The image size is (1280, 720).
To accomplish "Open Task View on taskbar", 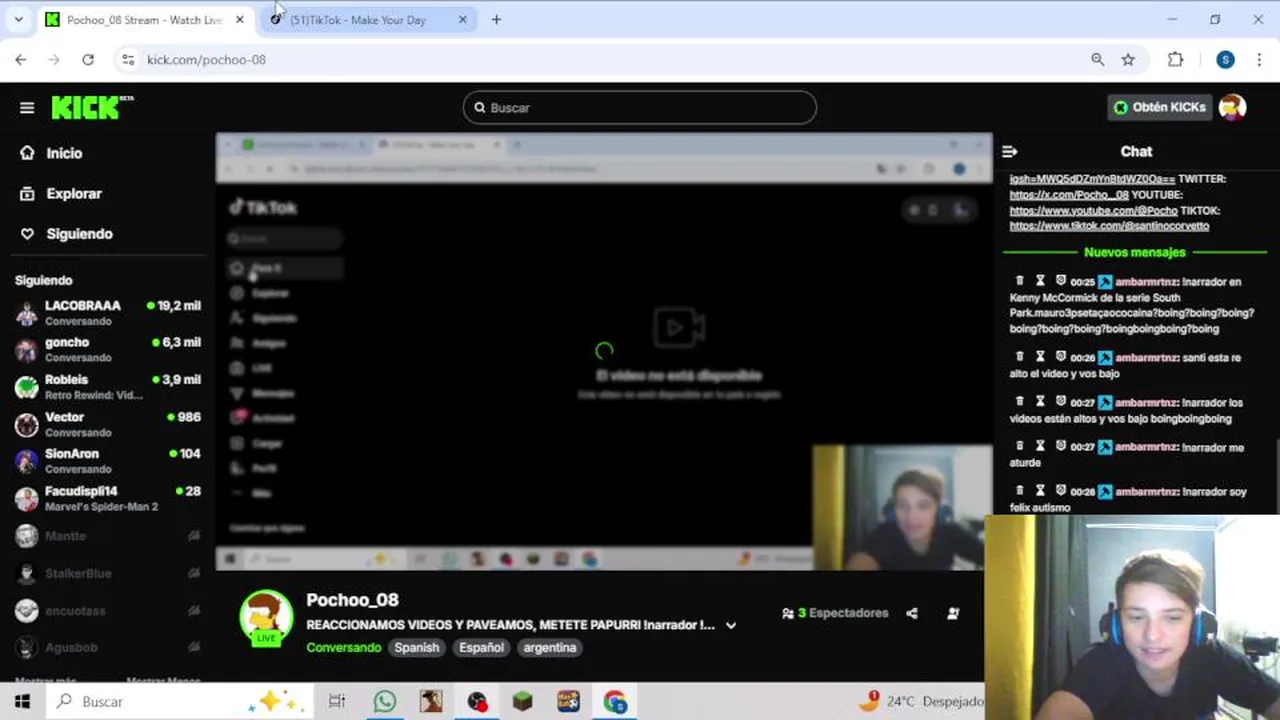I will (337, 702).
